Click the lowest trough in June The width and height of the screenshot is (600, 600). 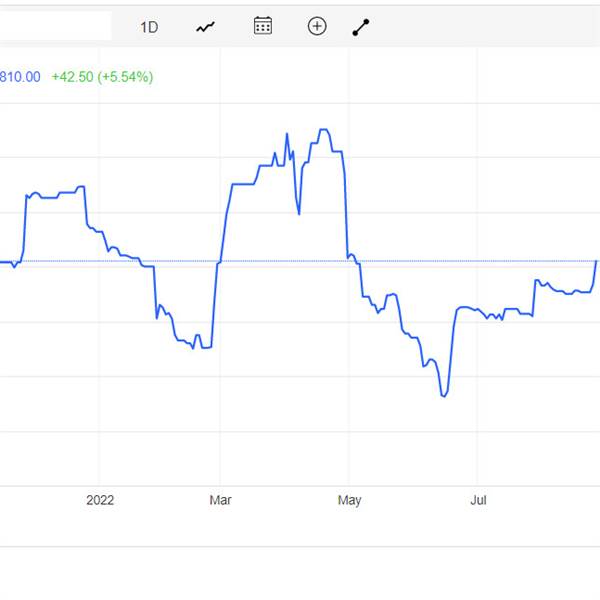[444, 396]
